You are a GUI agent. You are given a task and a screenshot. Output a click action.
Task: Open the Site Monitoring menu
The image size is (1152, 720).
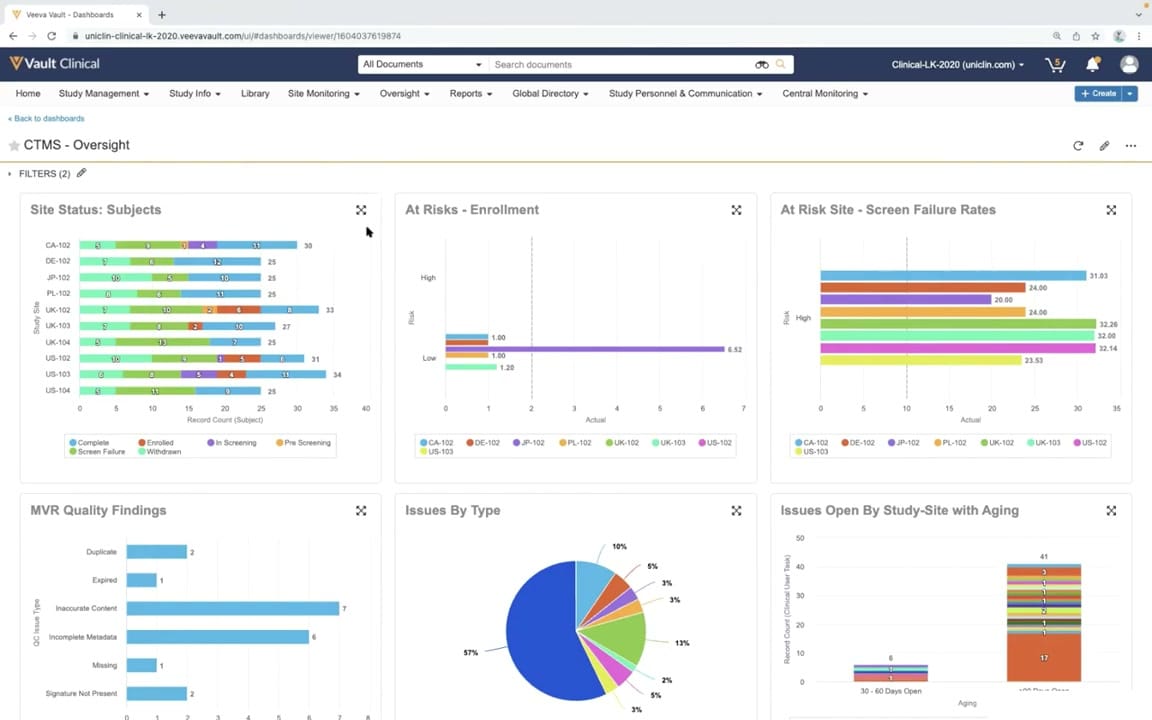(323, 93)
